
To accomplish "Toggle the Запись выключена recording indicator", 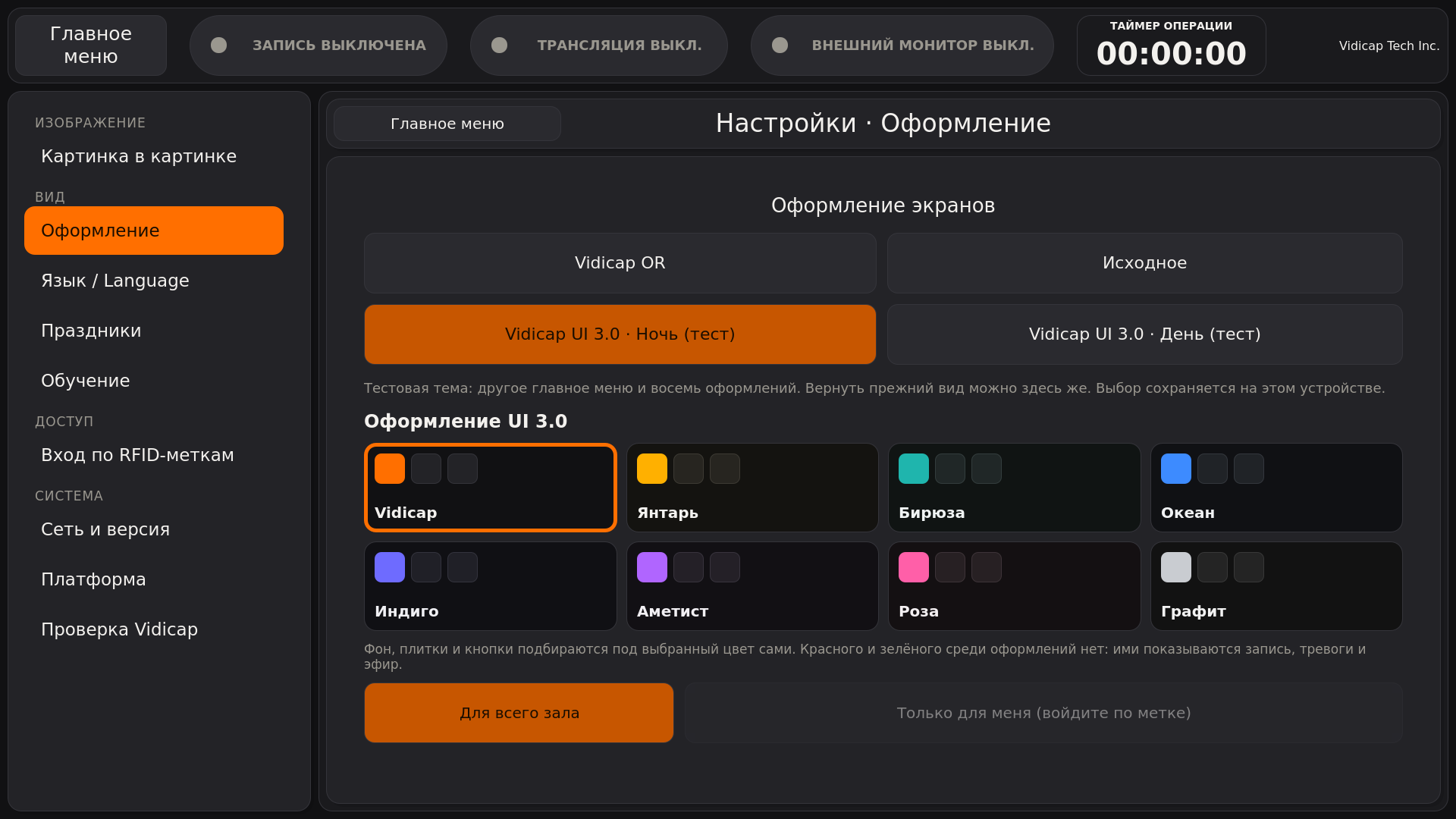I will [318, 45].
